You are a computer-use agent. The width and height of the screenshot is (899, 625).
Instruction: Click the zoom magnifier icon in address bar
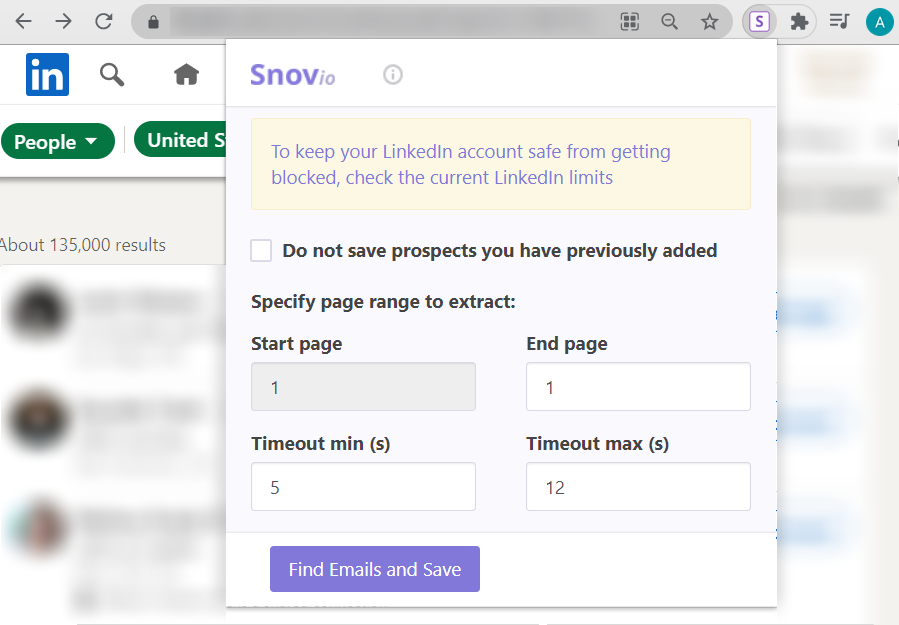(669, 21)
